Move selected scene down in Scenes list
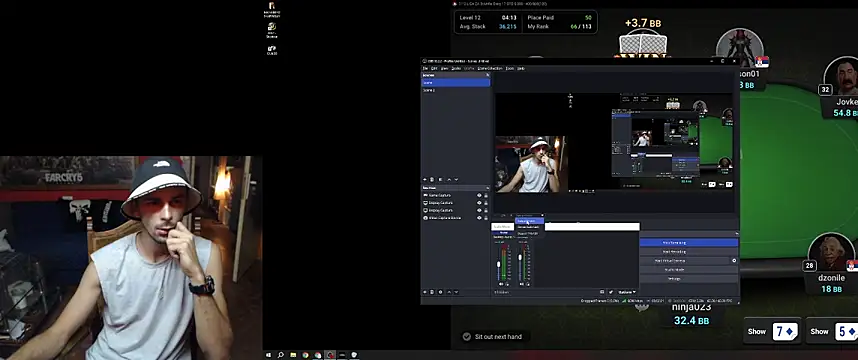Screen dimensions: 858x360 pyautogui.click(x=456, y=179)
